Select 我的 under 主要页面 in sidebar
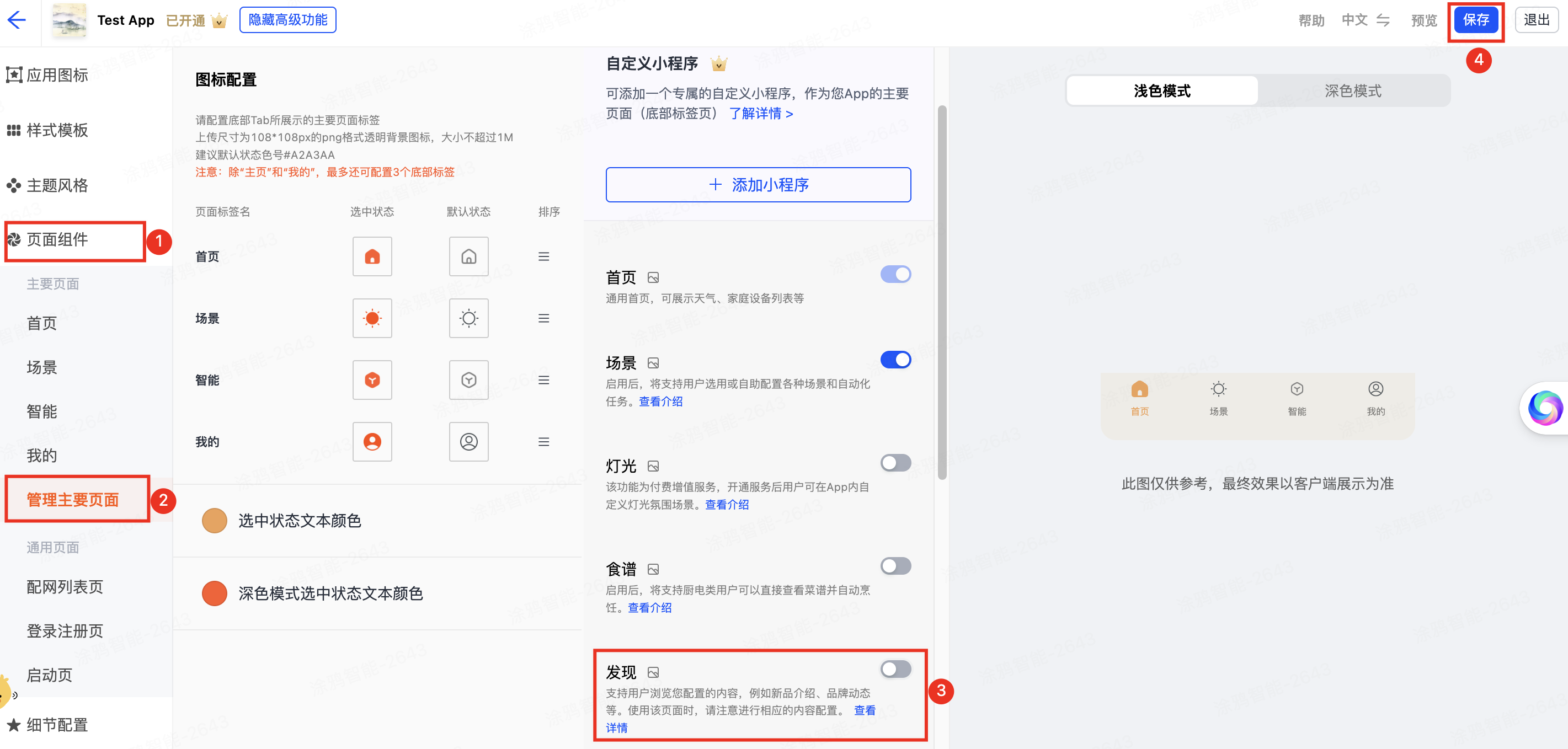The height and width of the screenshot is (749, 1568). click(42, 456)
